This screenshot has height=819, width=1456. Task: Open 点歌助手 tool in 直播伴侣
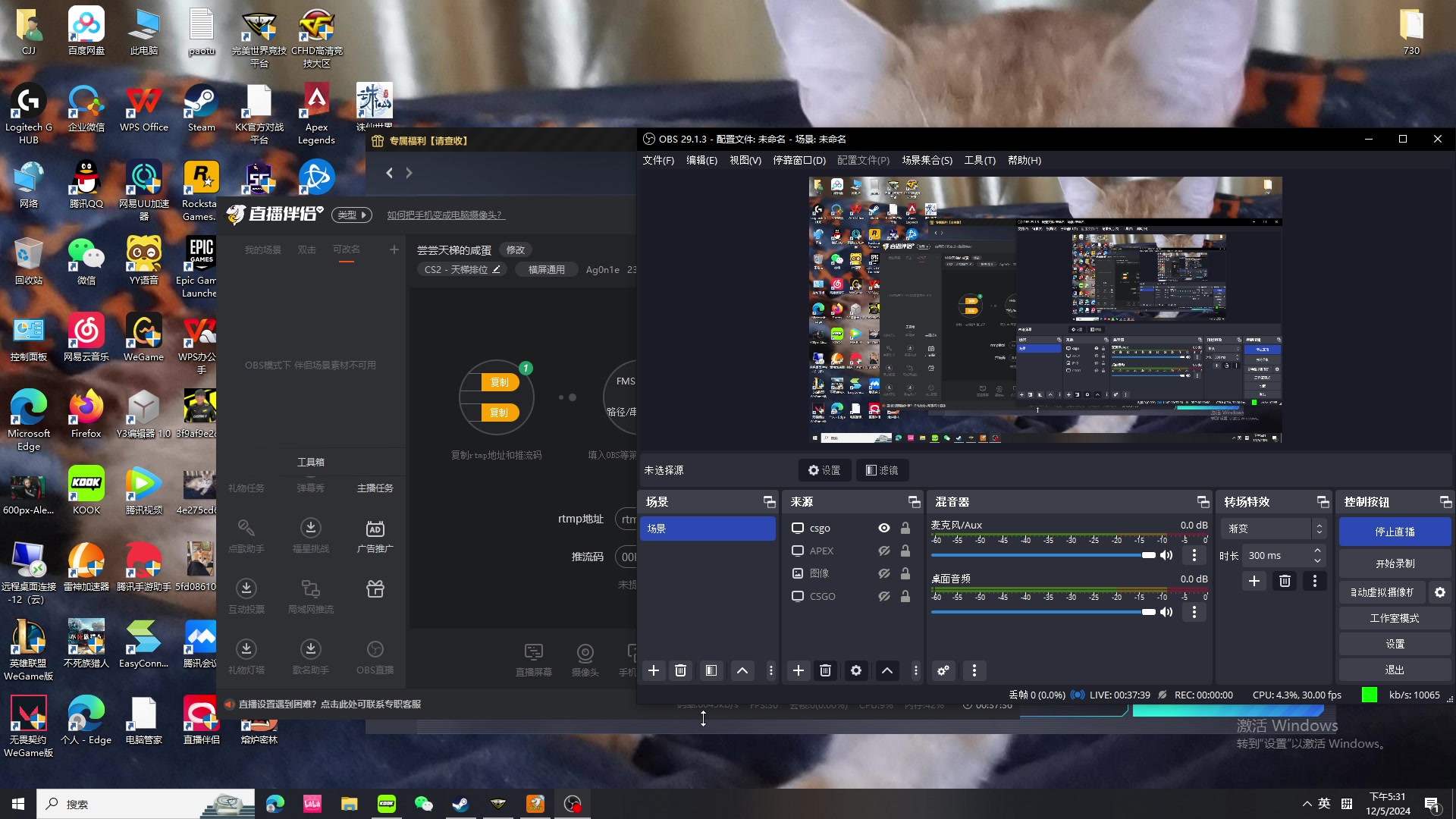pyautogui.click(x=246, y=535)
